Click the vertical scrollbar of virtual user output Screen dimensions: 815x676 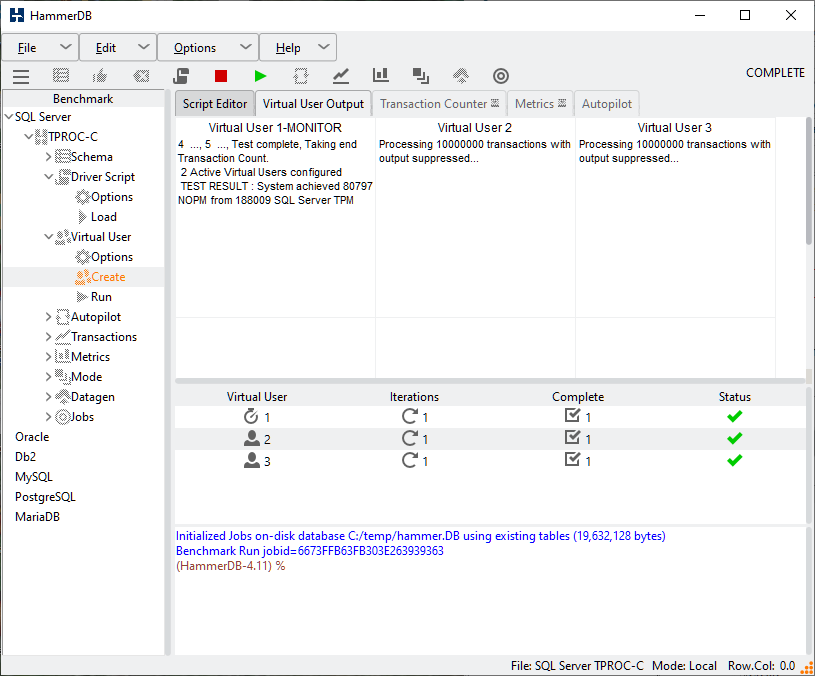[809, 182]
